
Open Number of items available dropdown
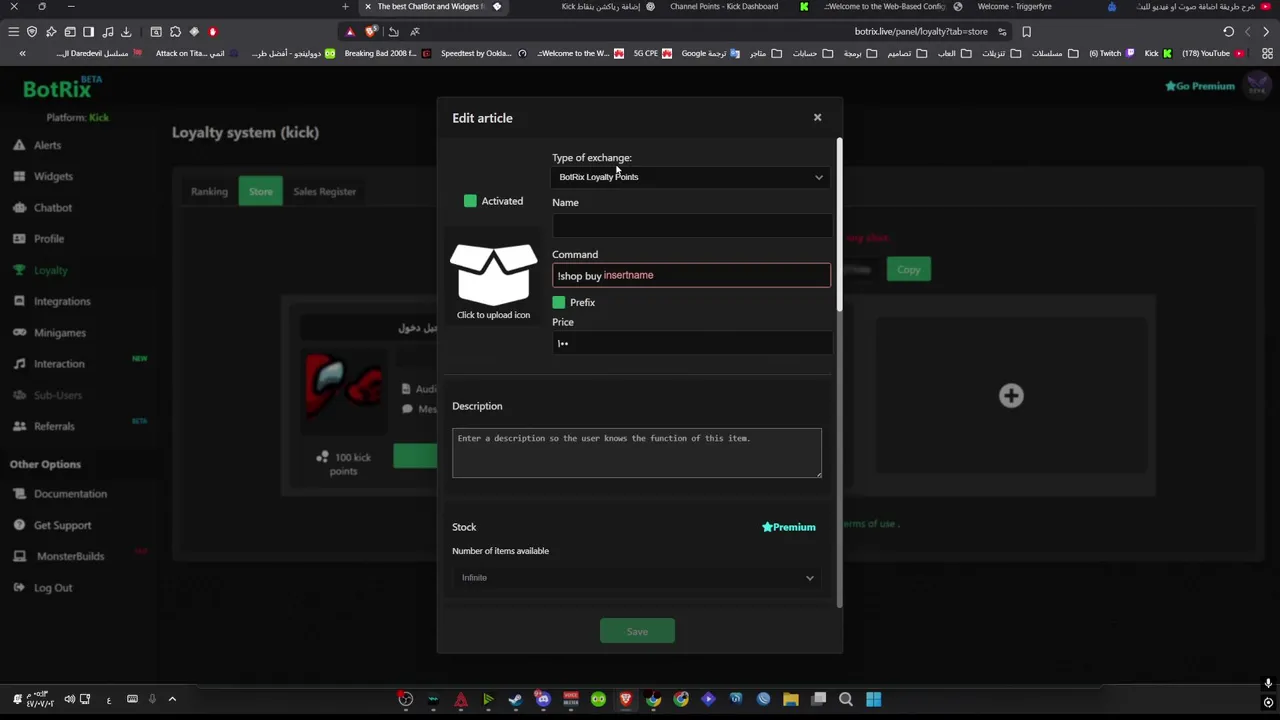[637, 578]
